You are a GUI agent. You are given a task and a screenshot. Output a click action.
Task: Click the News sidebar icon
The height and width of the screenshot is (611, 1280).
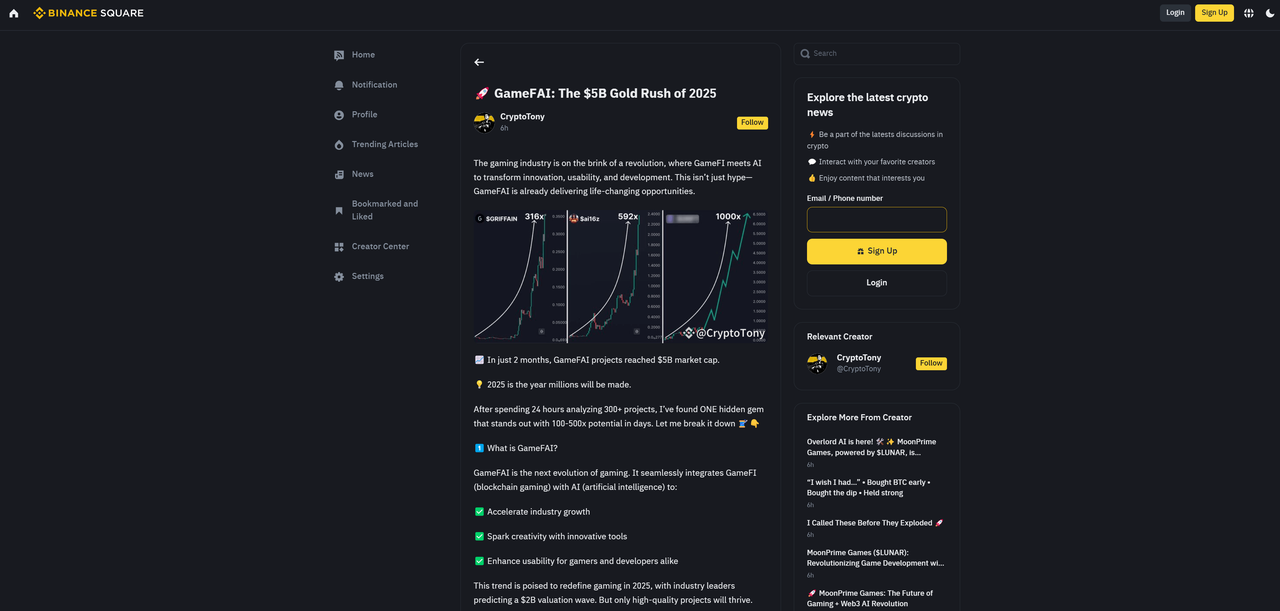click(x=339, y=175)
